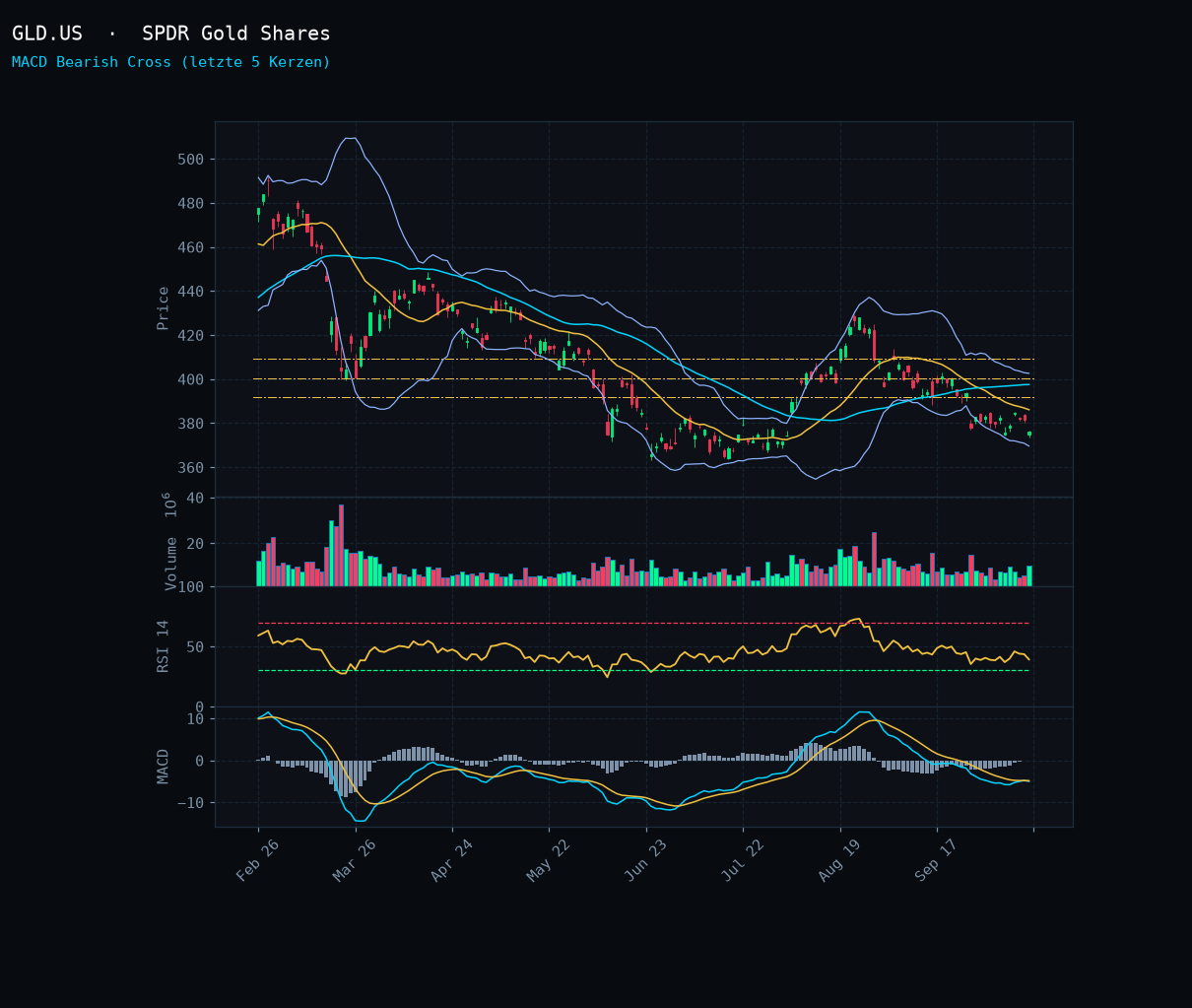Click the white dashed horizontal price level line
Screen dimensions: 1192x1008
pos(643,397)
